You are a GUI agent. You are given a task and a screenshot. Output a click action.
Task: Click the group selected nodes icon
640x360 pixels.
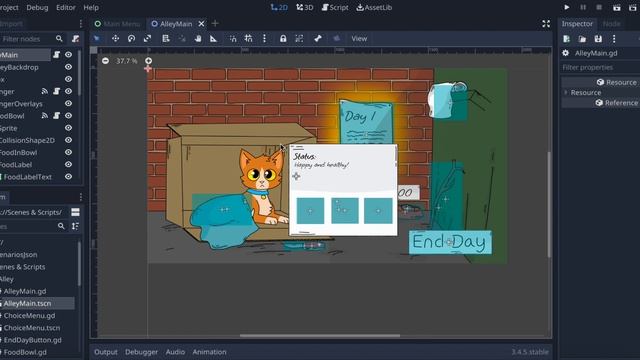coord(299,38)
